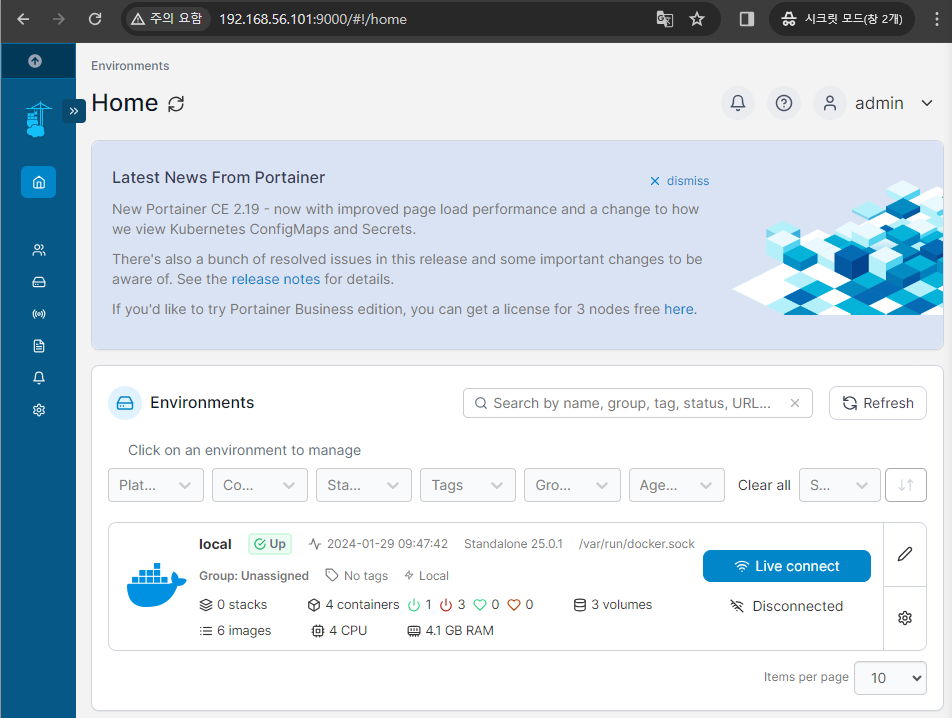The image size is (952, 718).
Task: Click Clear all filters
Action: point(764,485)
